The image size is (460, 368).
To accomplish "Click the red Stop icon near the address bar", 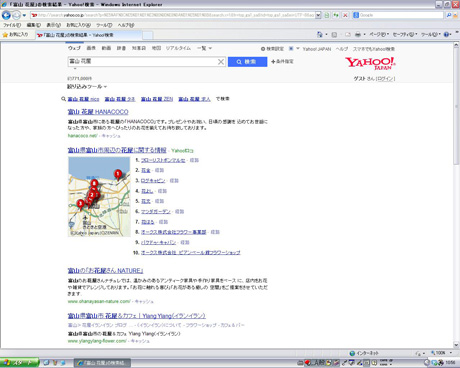I will [x=345, y=15].
